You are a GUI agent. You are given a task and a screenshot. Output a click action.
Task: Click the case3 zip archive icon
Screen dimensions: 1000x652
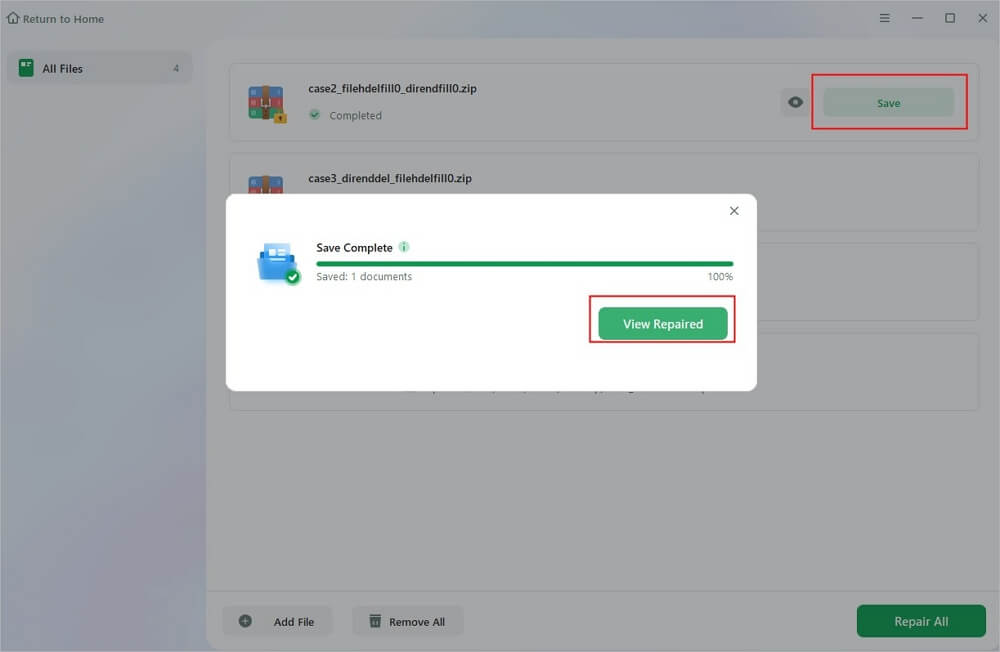pos(266,184)
